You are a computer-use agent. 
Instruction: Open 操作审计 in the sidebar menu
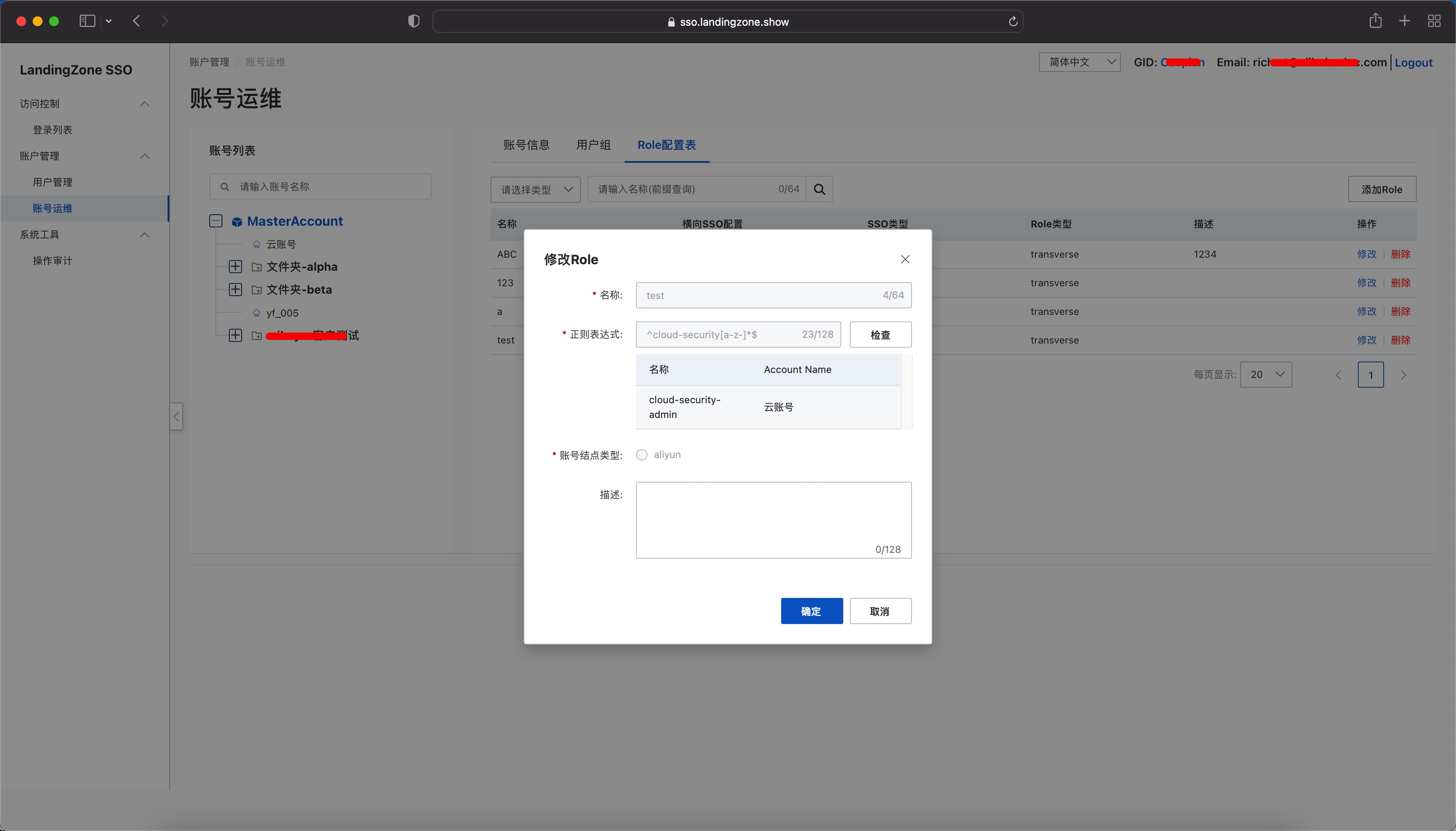point(52,261)
